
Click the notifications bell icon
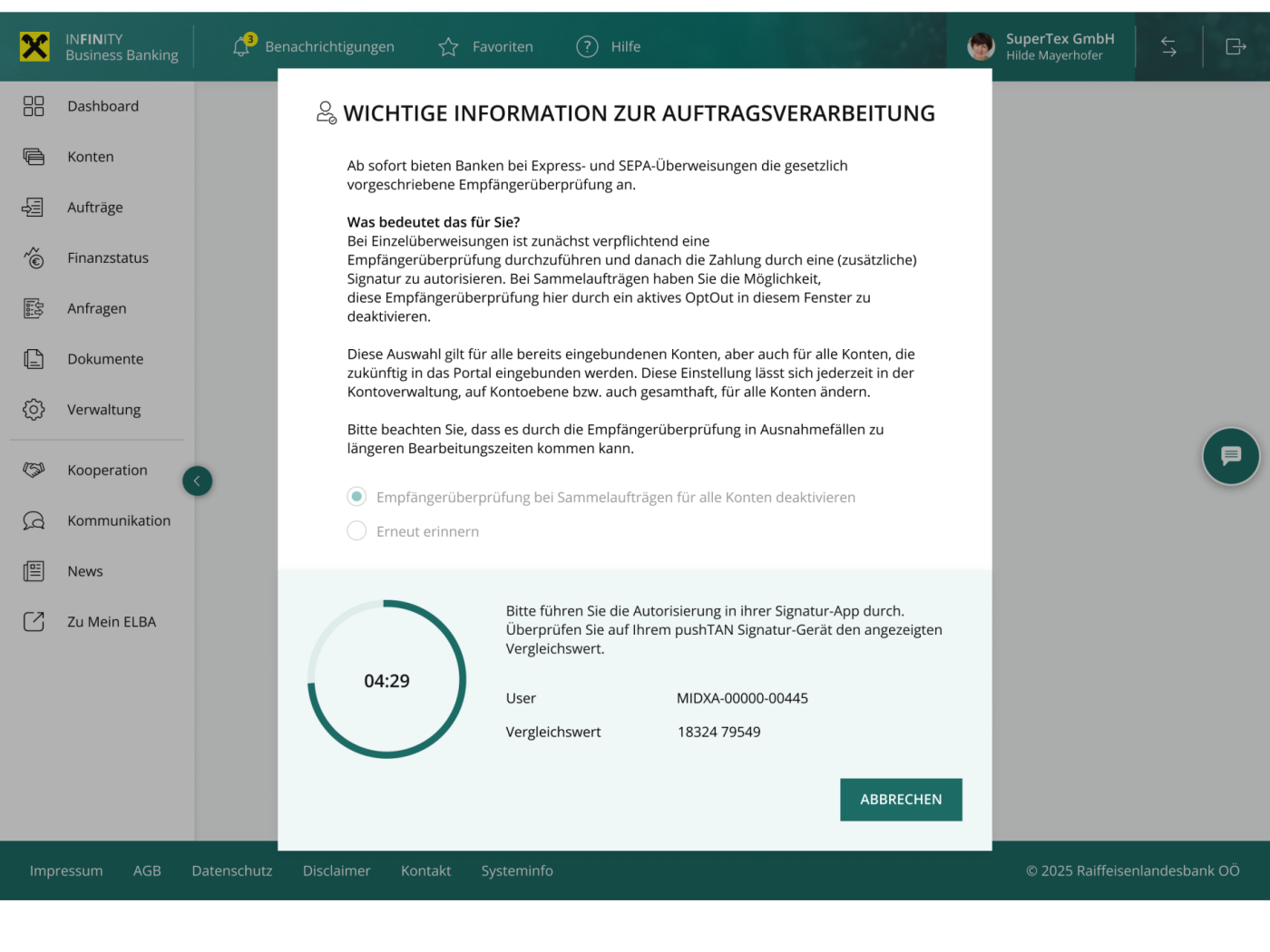click(x=241, y=46)
